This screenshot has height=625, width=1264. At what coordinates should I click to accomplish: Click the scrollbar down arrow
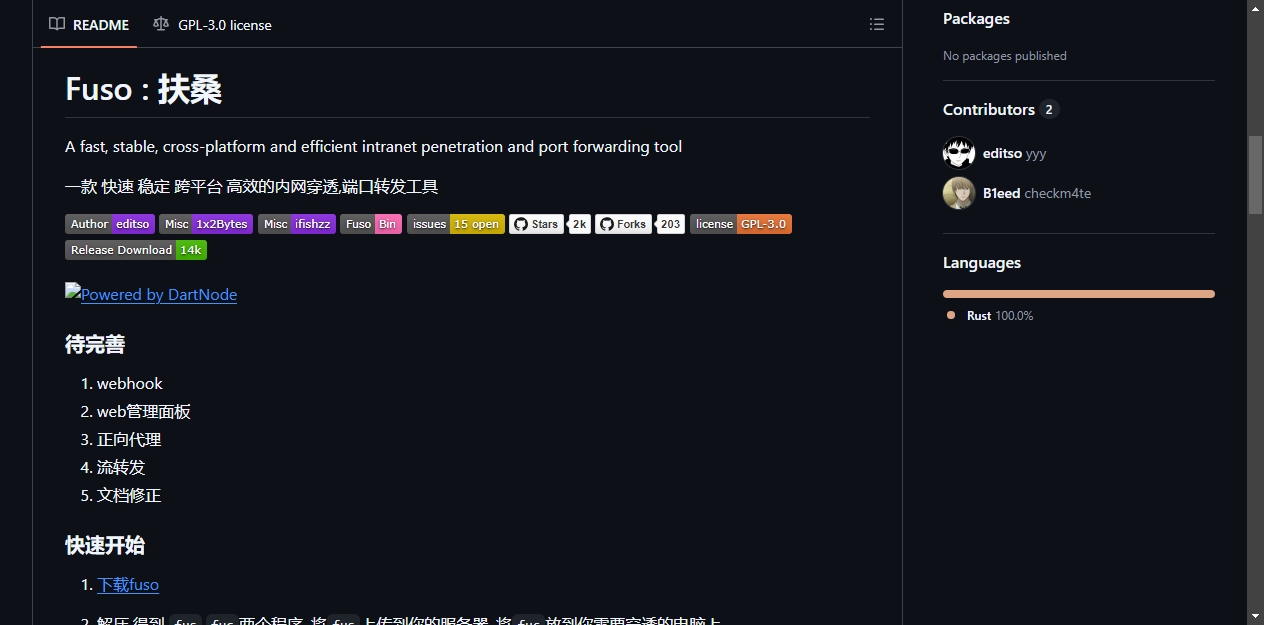(1256, 616)
